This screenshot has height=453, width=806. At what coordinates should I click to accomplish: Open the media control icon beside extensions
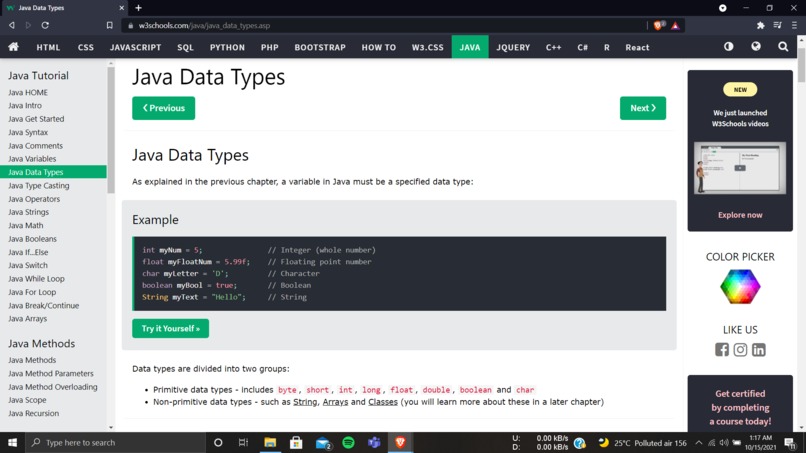pyautogui.click(x=777, y=25)
